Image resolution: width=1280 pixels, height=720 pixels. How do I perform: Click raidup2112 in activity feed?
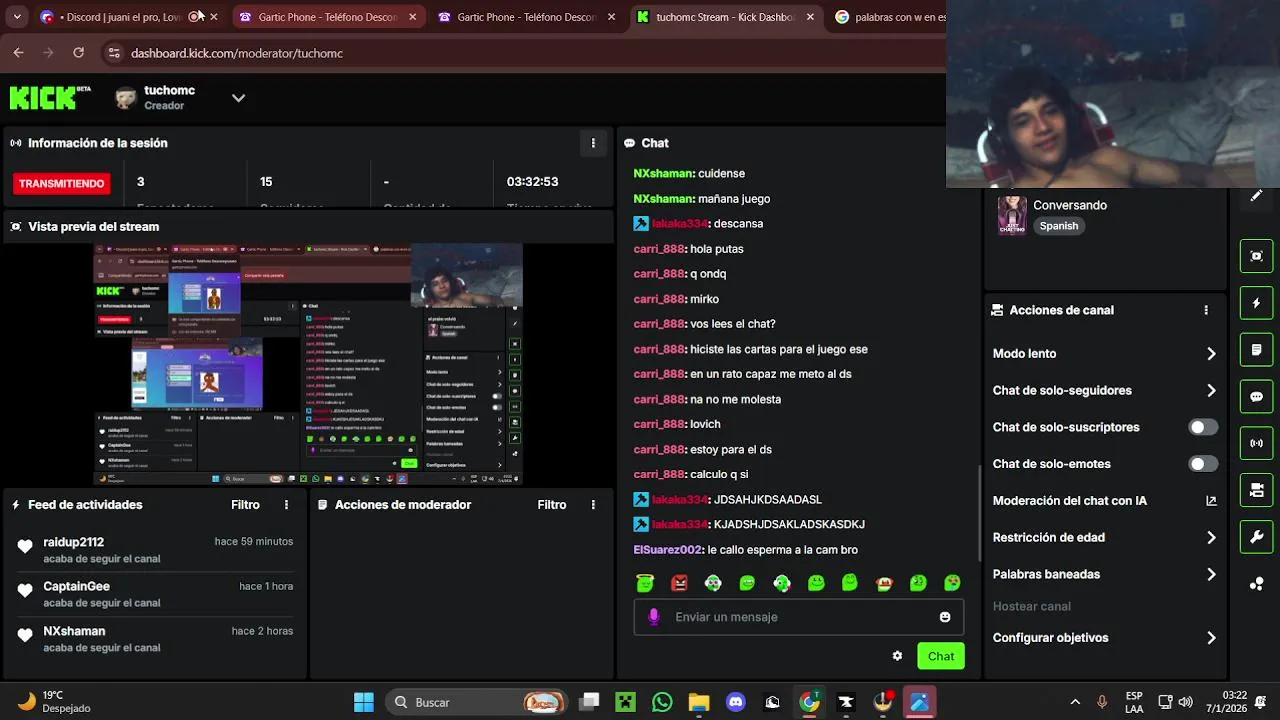74,542
